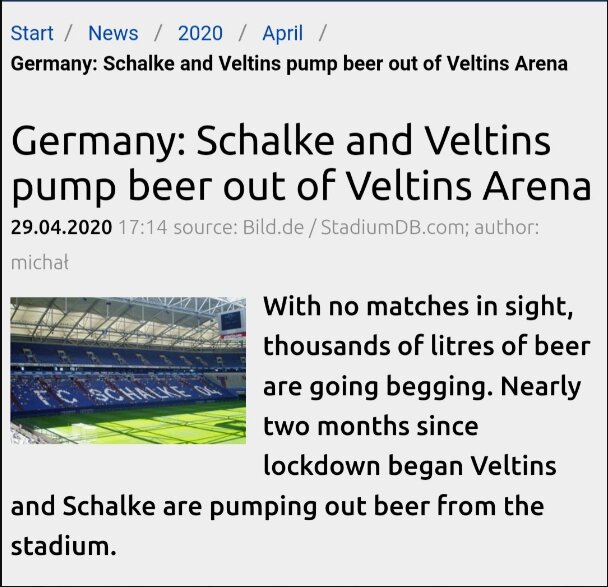Click the StadiumDB.com source name
Viewport: 608px width, 587px height.
tap(392, 227)
